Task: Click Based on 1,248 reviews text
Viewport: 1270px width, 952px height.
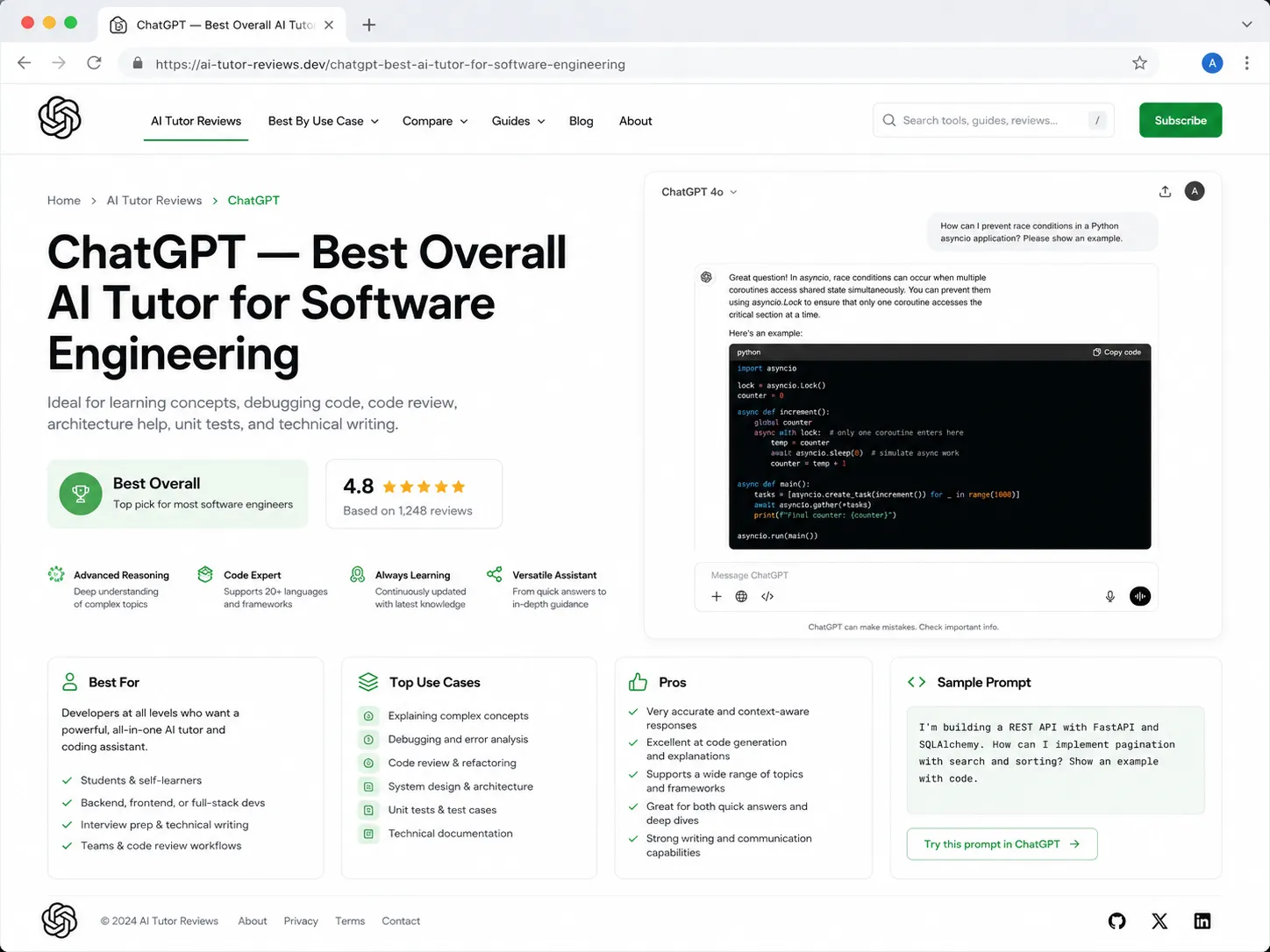Action: tap(408, 510)
